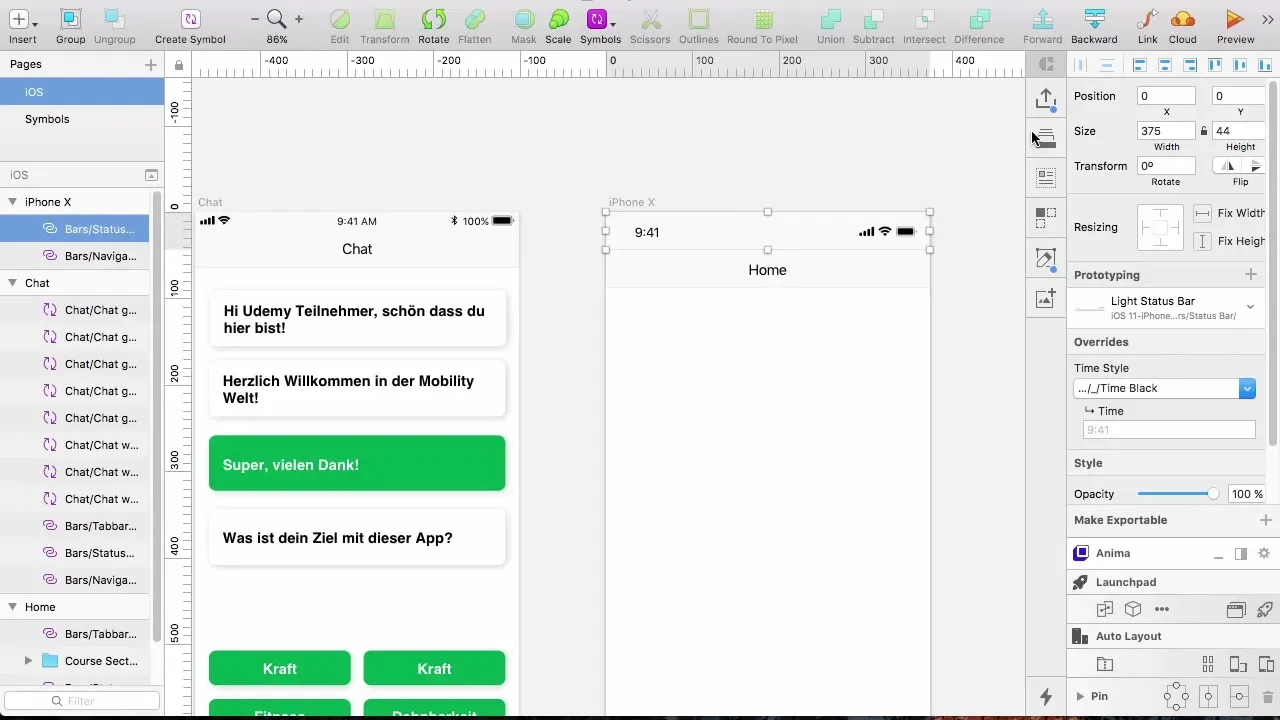Image resolution: width=1280 pixels, height=720 pixels.
Task: Select Bars/Naviga... layer under iPhone X
Action: 75,256
